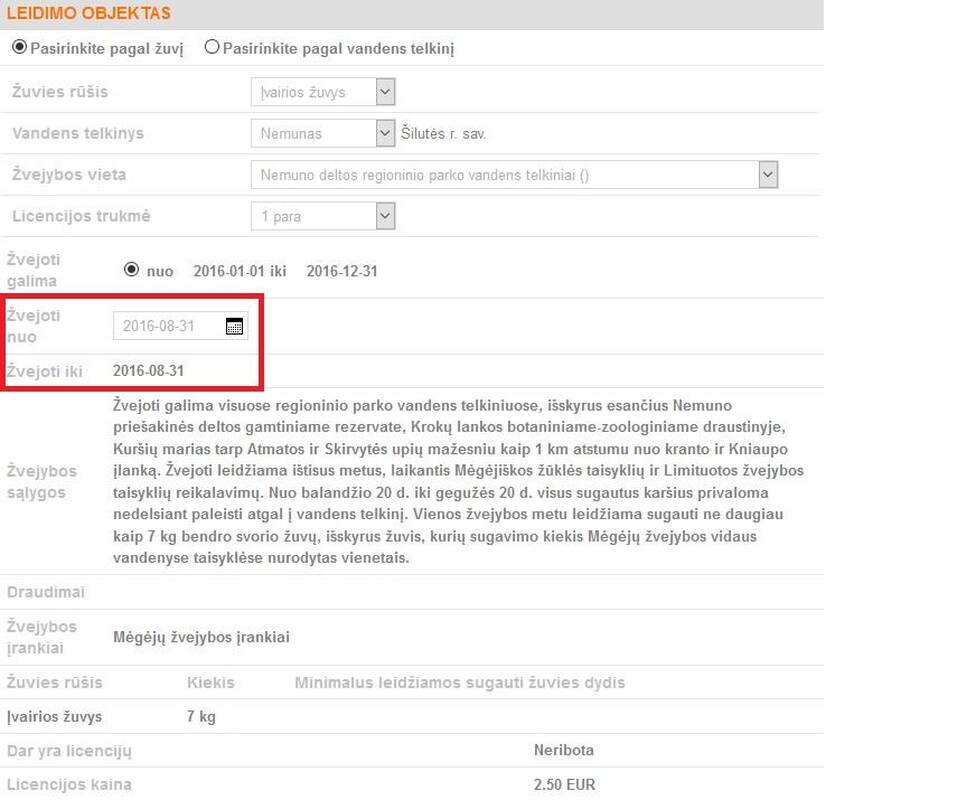The image size is (976, 800).
Task: Toggle the 'nuo' date range radio button
Action: click(131, 270)
